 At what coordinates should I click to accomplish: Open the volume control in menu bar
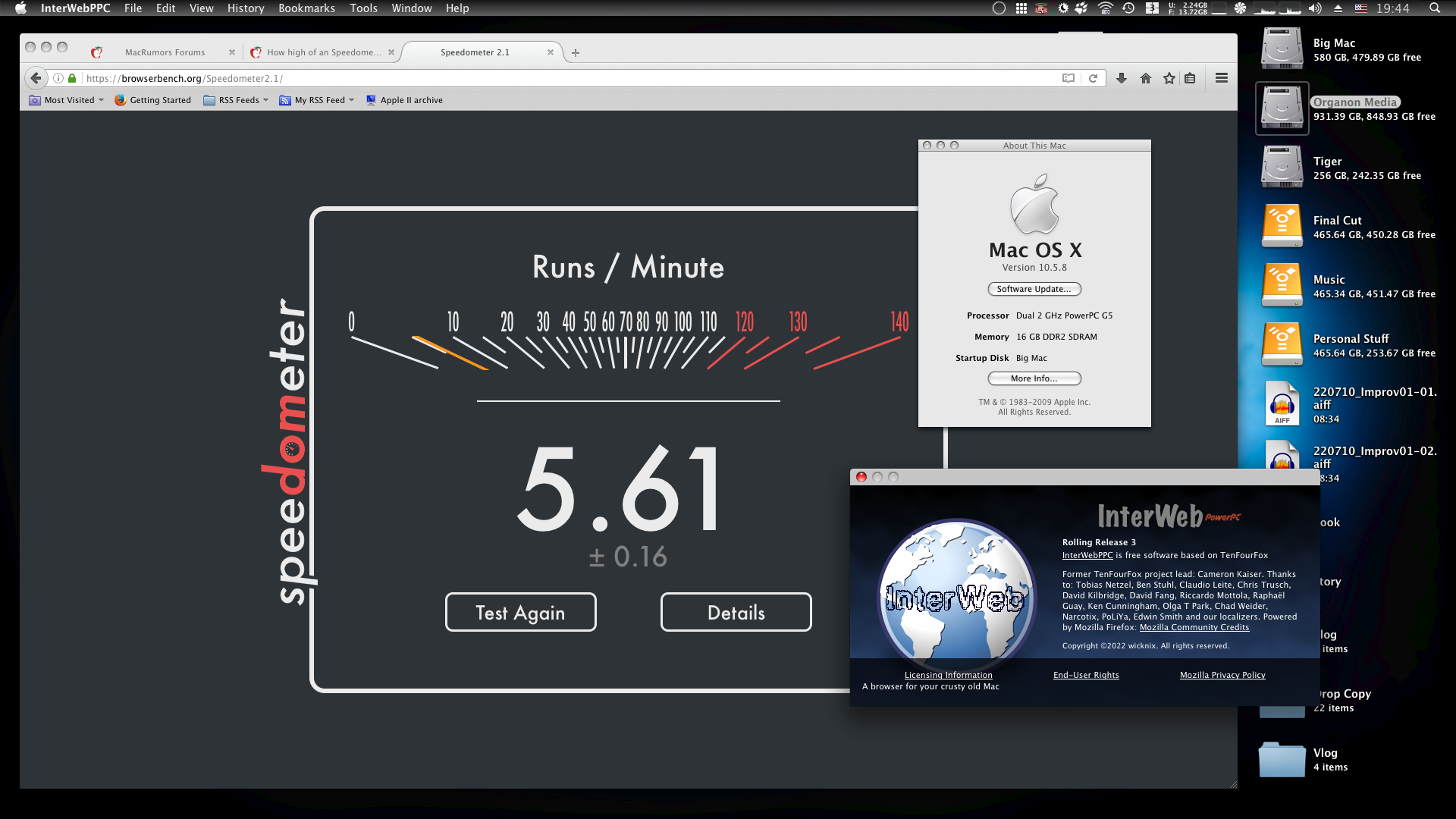tap(1314, 8)
